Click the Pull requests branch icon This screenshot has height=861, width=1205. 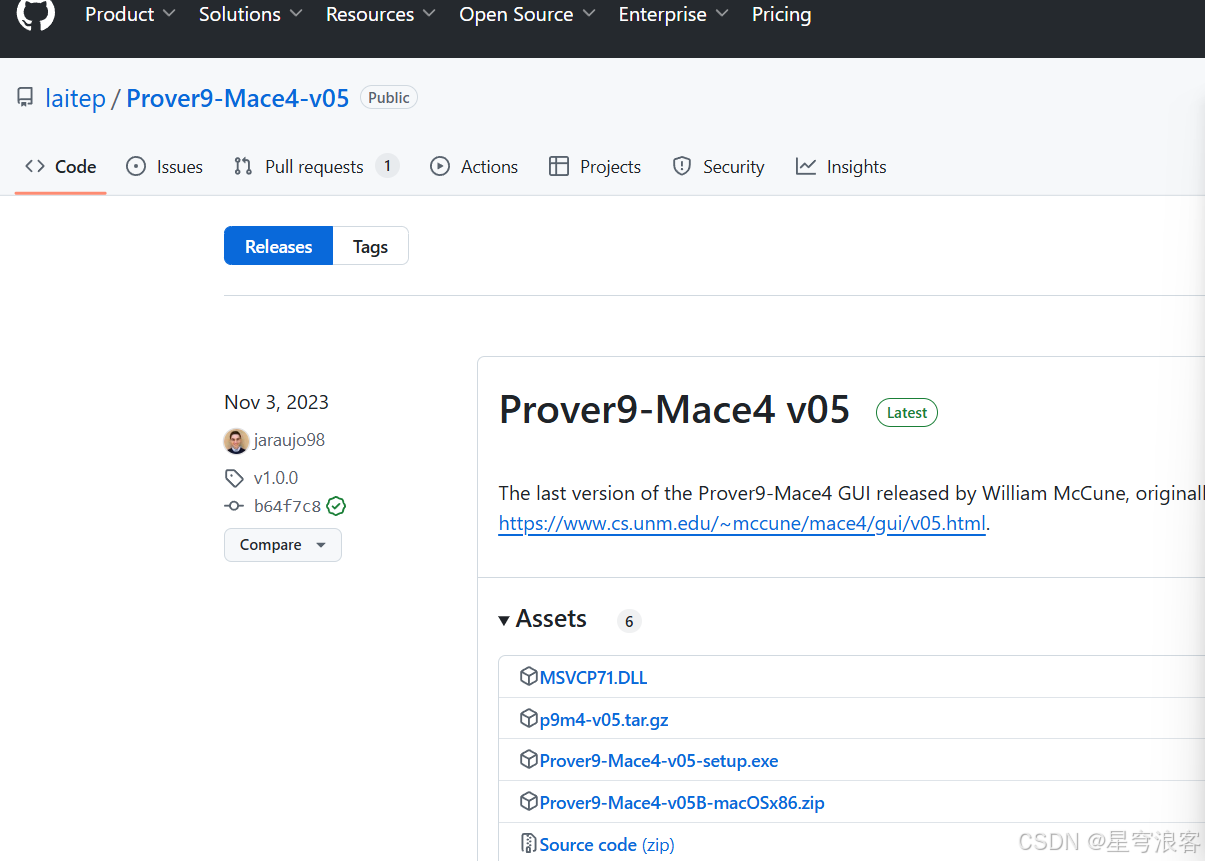[x=243, y=167]
